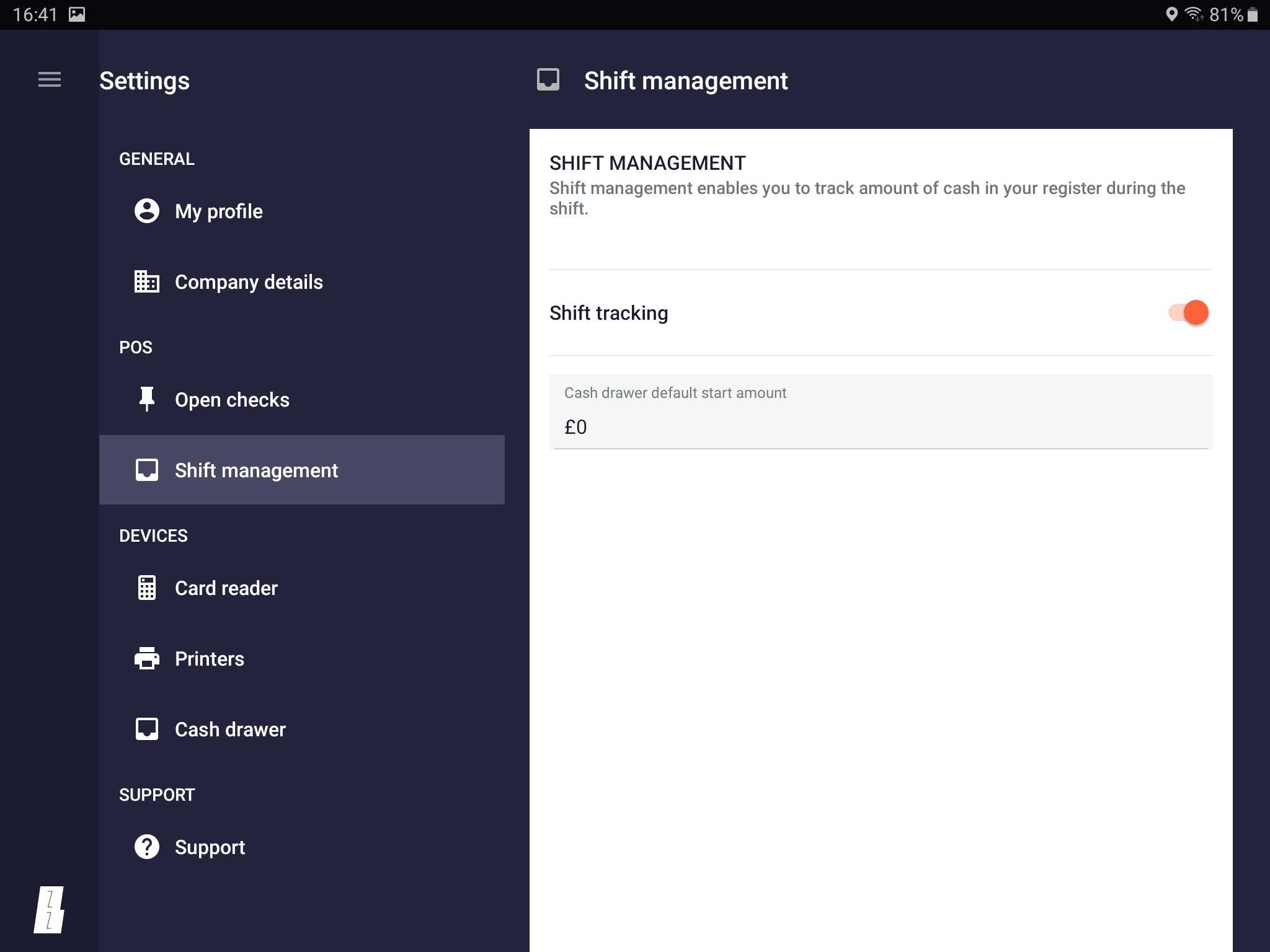
Task: Tap the battery icon in status bar
Action: point(1253,14)
